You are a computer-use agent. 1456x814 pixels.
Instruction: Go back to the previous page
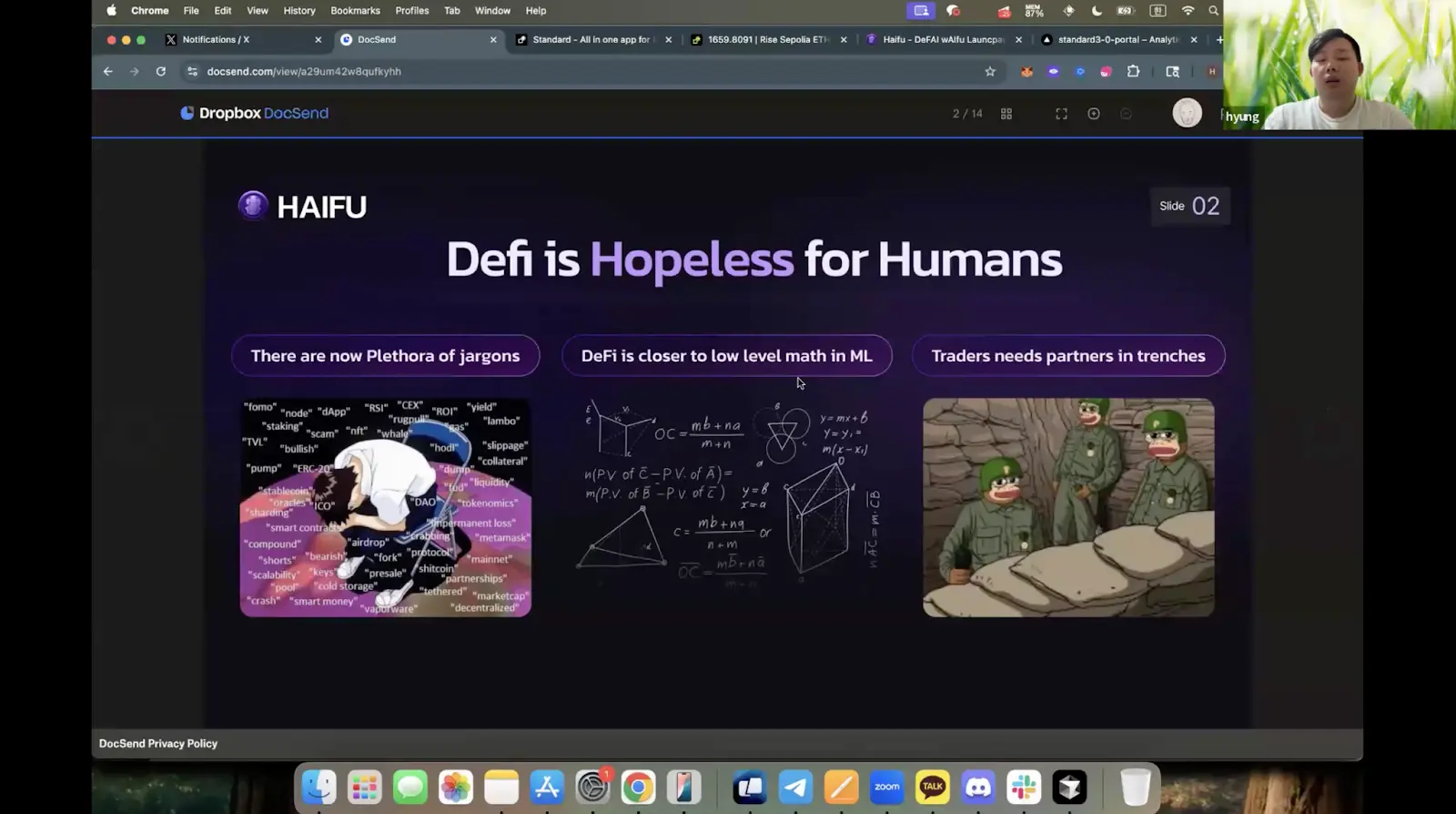[108, 71]
